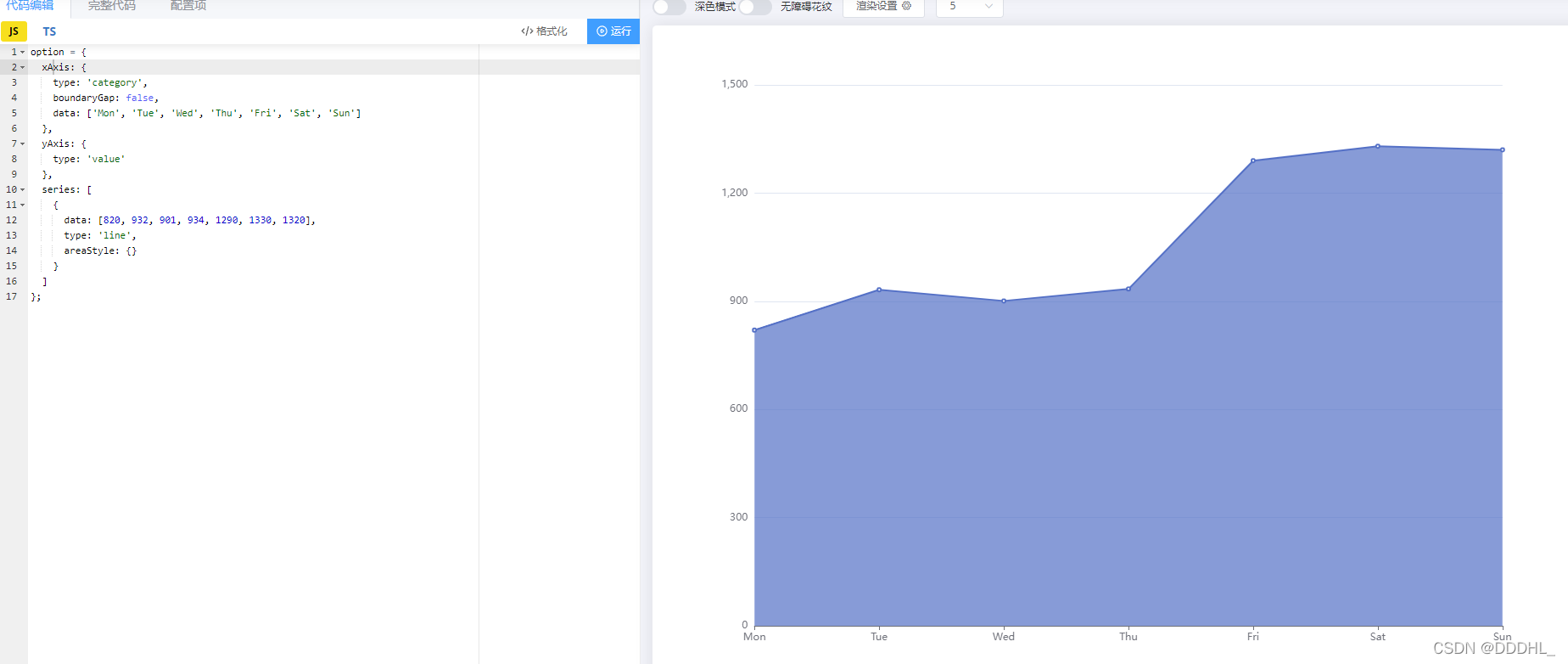
Task: Click the Sun data point on chart
Action: tap(1503, 150)
